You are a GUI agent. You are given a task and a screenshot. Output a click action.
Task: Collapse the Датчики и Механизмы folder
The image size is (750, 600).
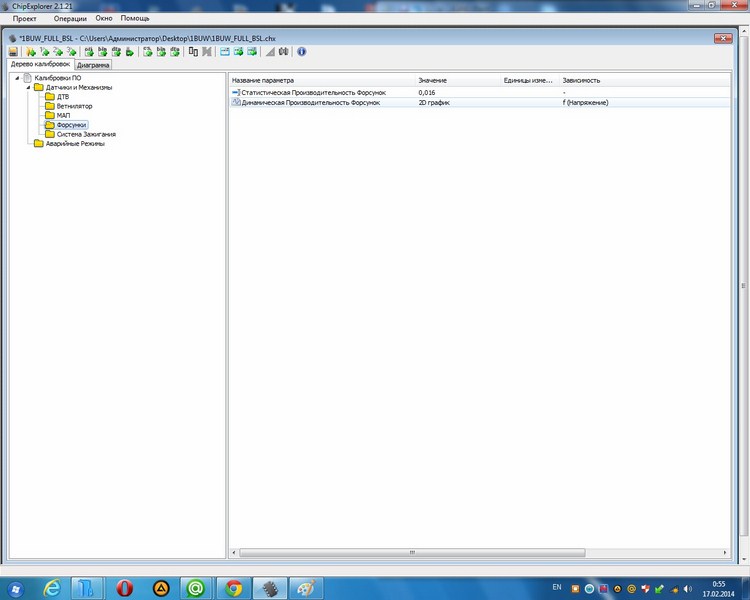28,88
